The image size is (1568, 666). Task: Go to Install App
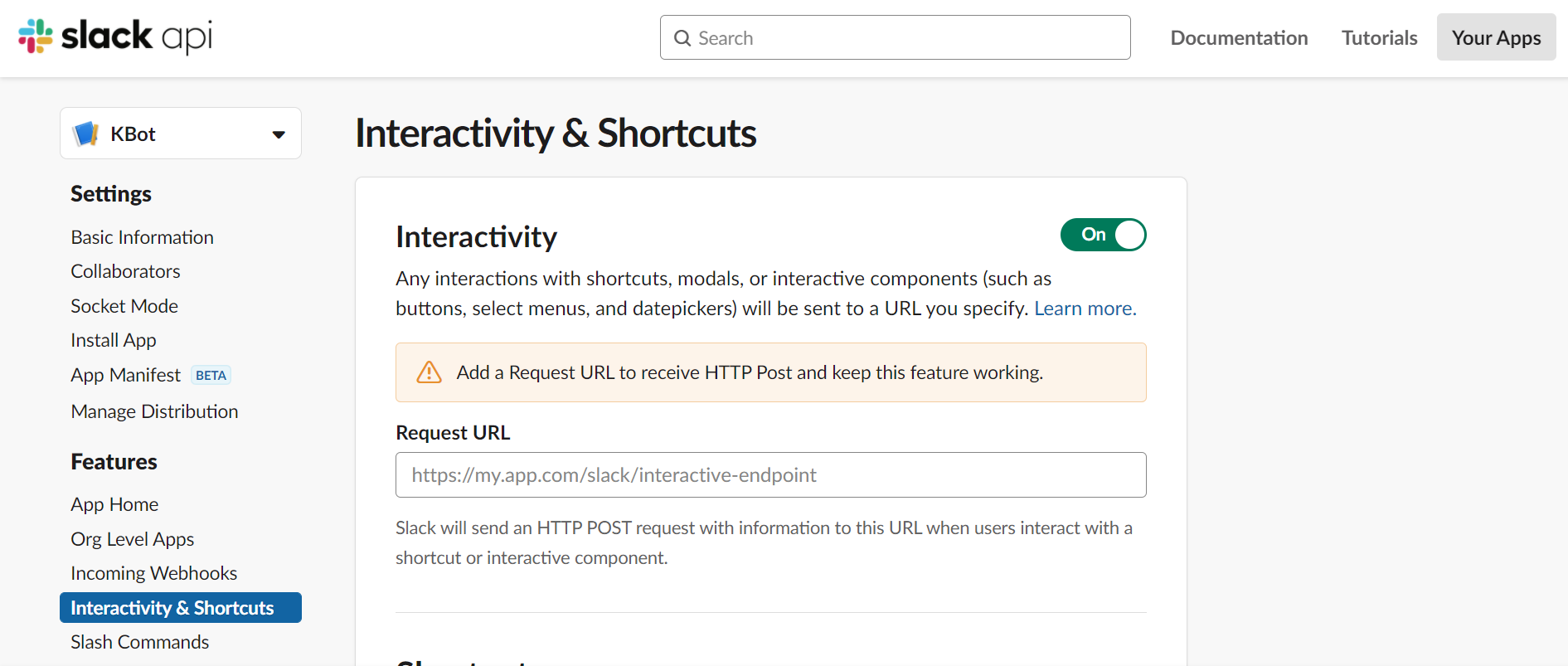(114, 340)
